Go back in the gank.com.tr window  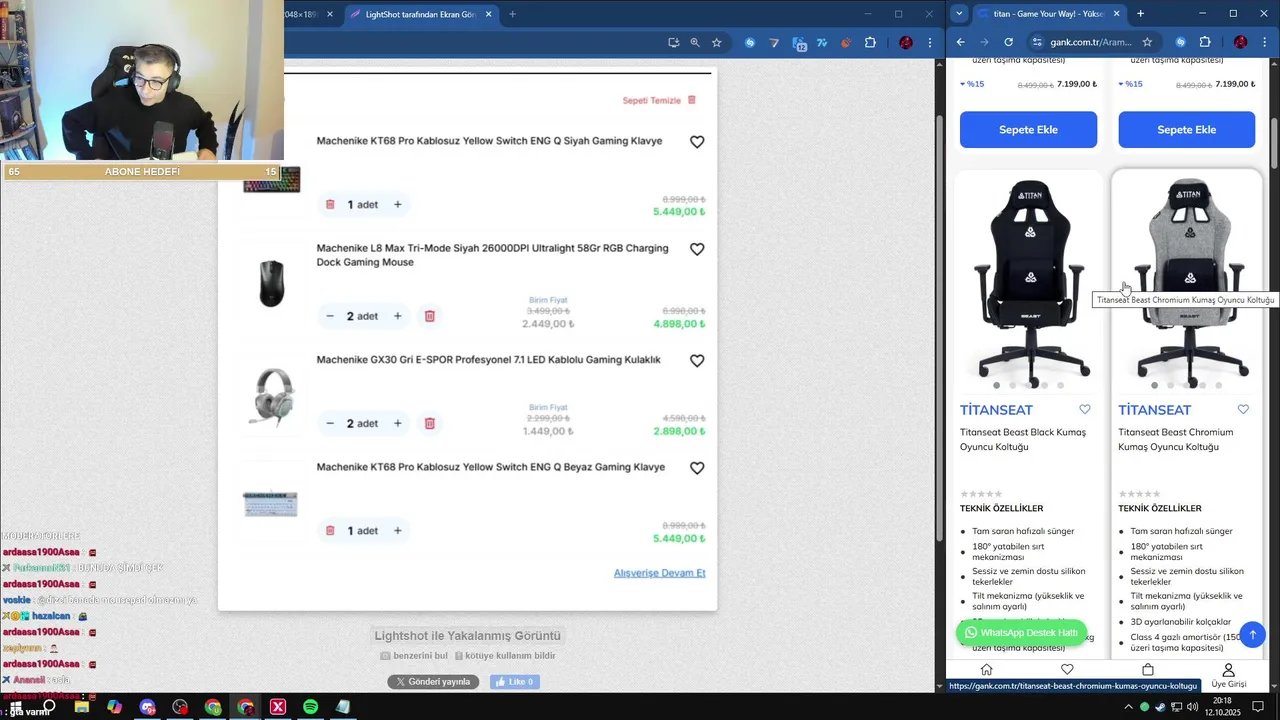(x=961, y=42)
